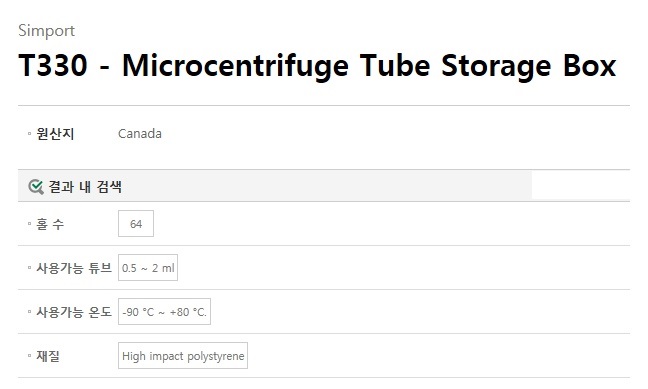Click the search-within-results magnifier icon
The image size is (648, 389).
[x=36, y=187]
